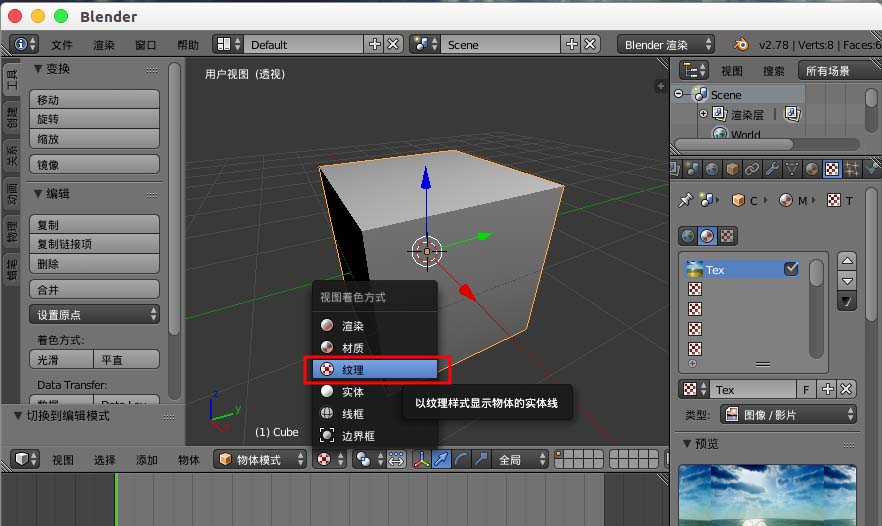Image resolution: width=882 pixels, height=526 pixels.
Task: Toggle 3D manipulator axes widget
Action: pyautogui.click(x=421, y=460)
